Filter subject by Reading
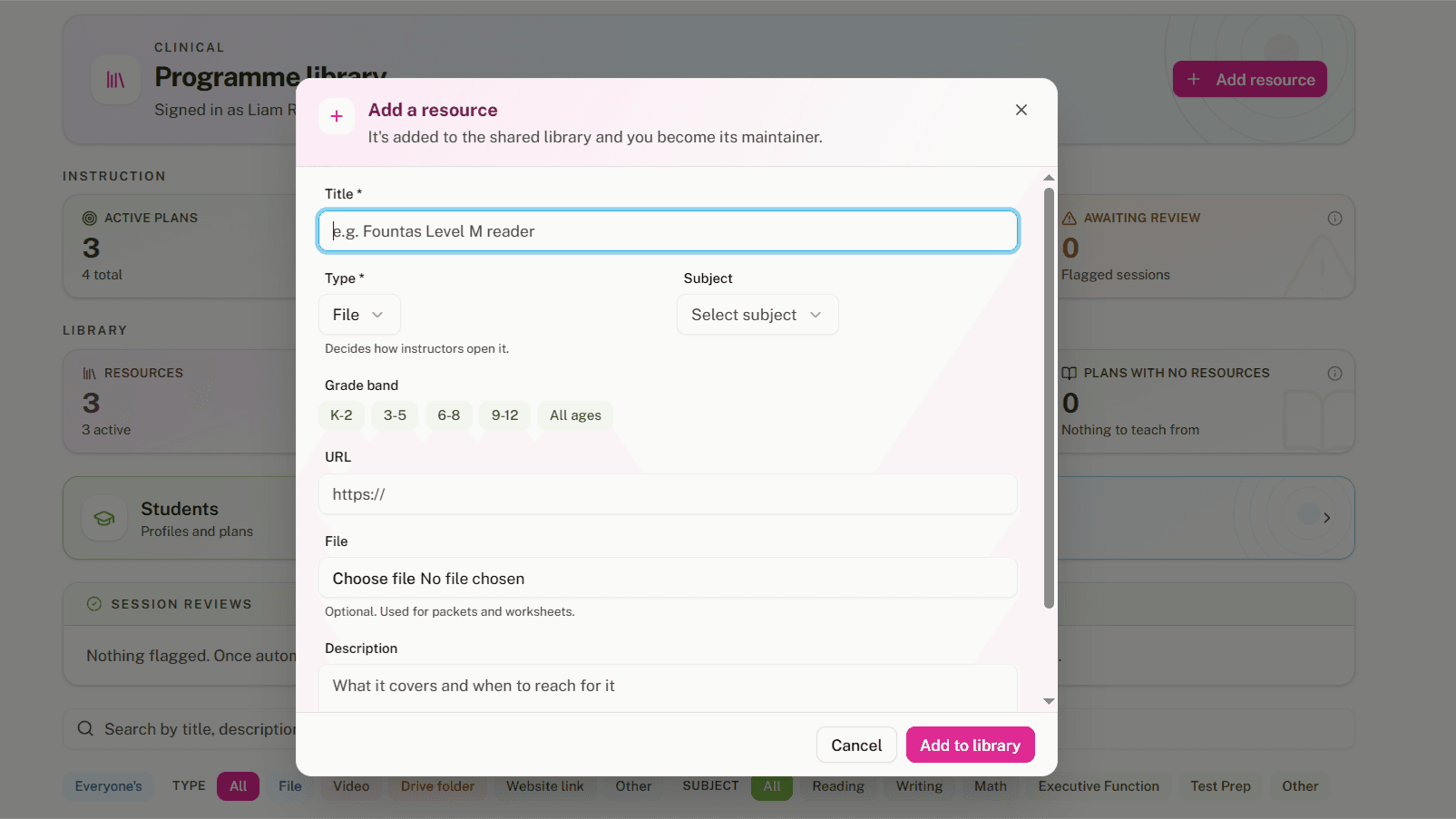 click(x=838, y=786)
